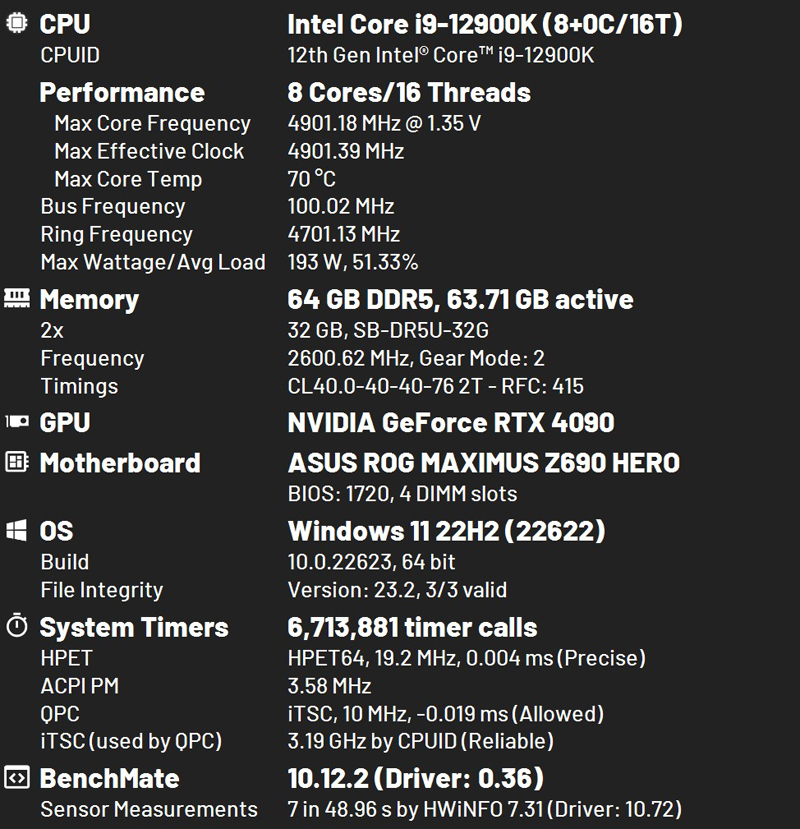Select the Performance section heading

tap(122, 93)
